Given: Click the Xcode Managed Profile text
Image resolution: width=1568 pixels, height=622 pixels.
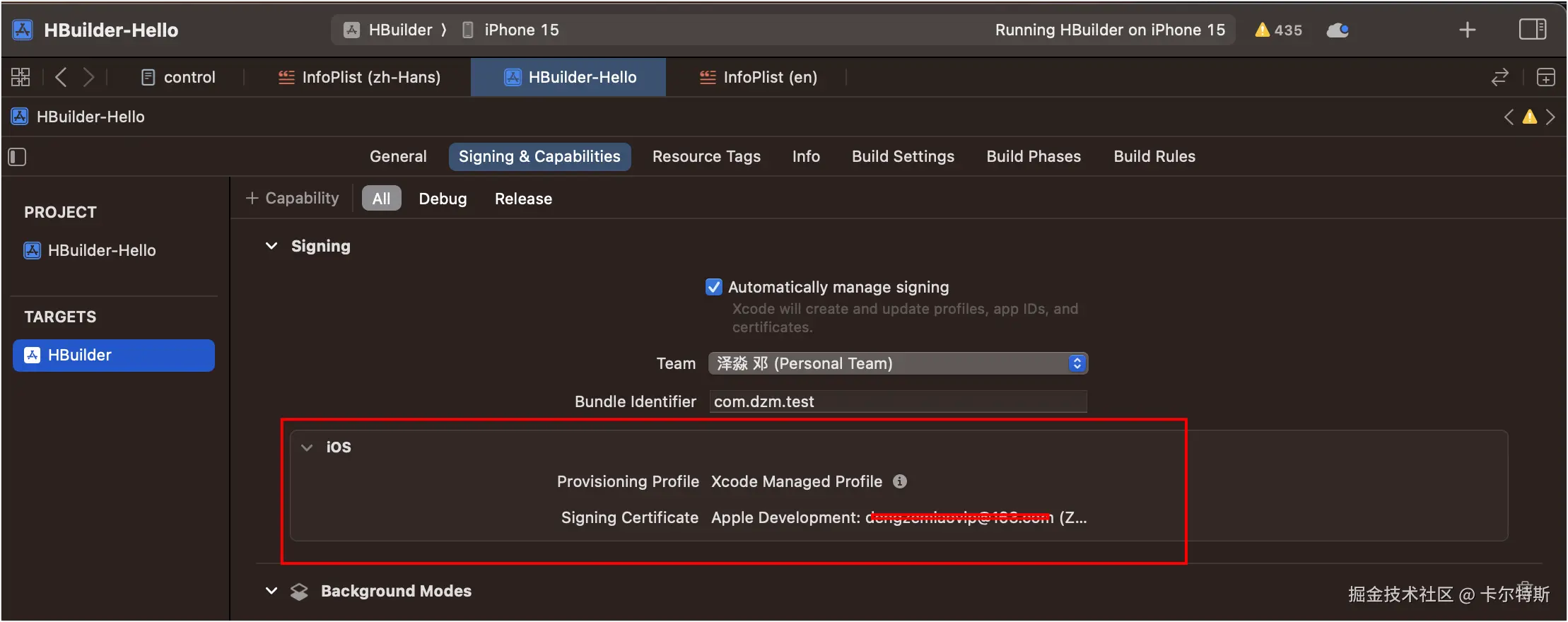Looking at the screenshot, I should click(x=797, y=481).
